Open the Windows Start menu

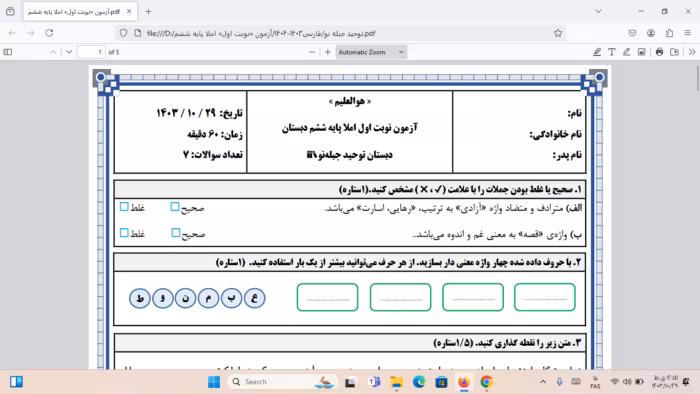214,382
